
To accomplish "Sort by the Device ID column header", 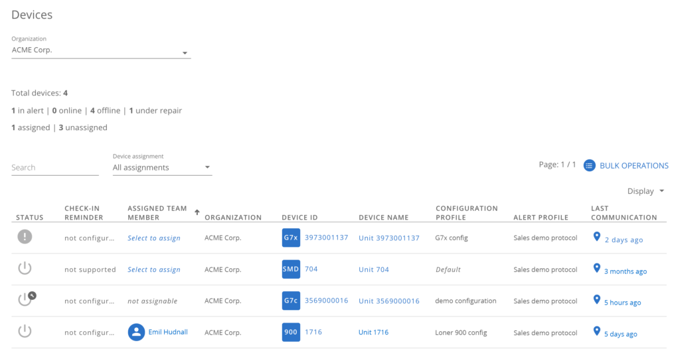I will [x=300, y=217].
